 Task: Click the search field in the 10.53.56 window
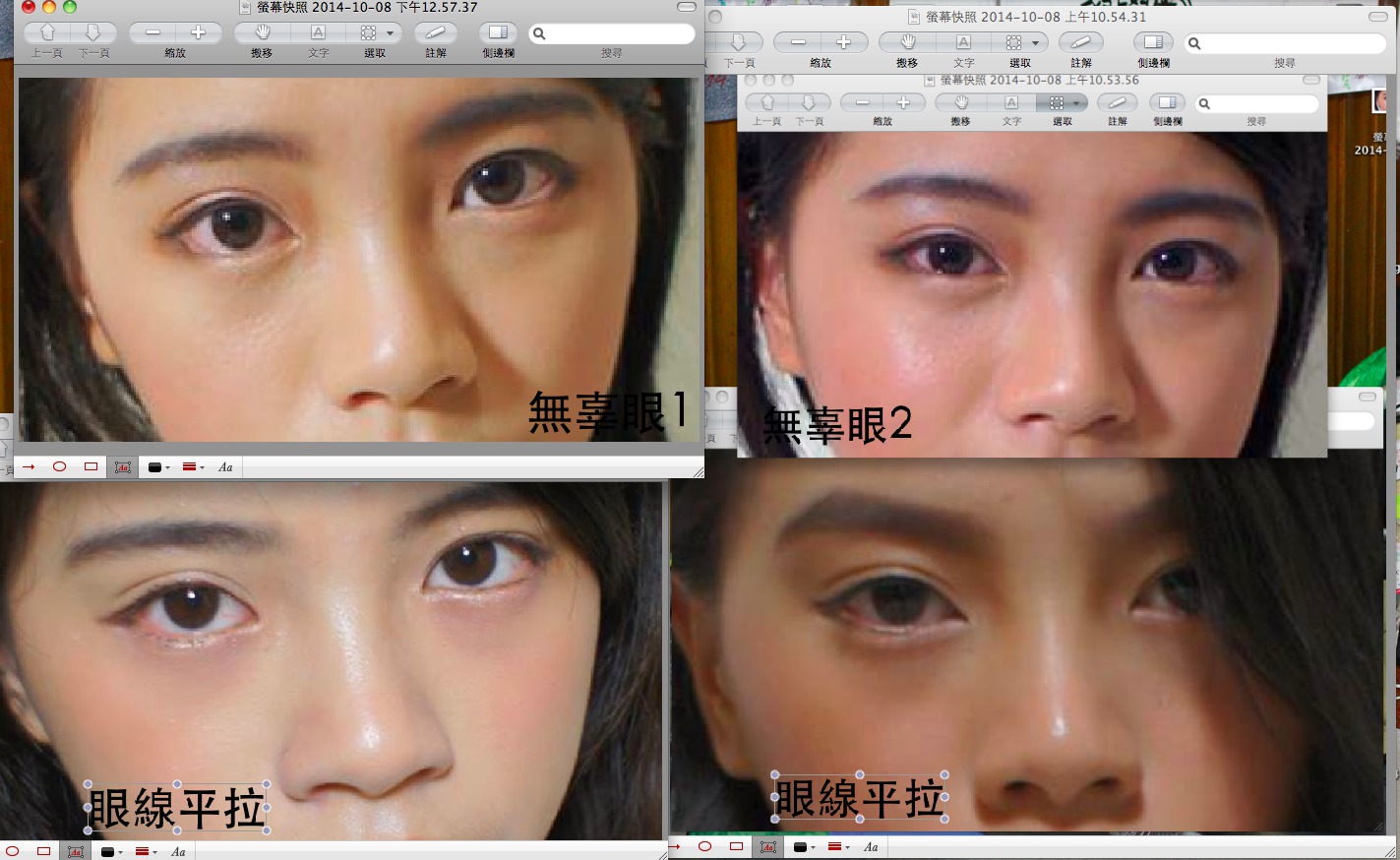1256,103
